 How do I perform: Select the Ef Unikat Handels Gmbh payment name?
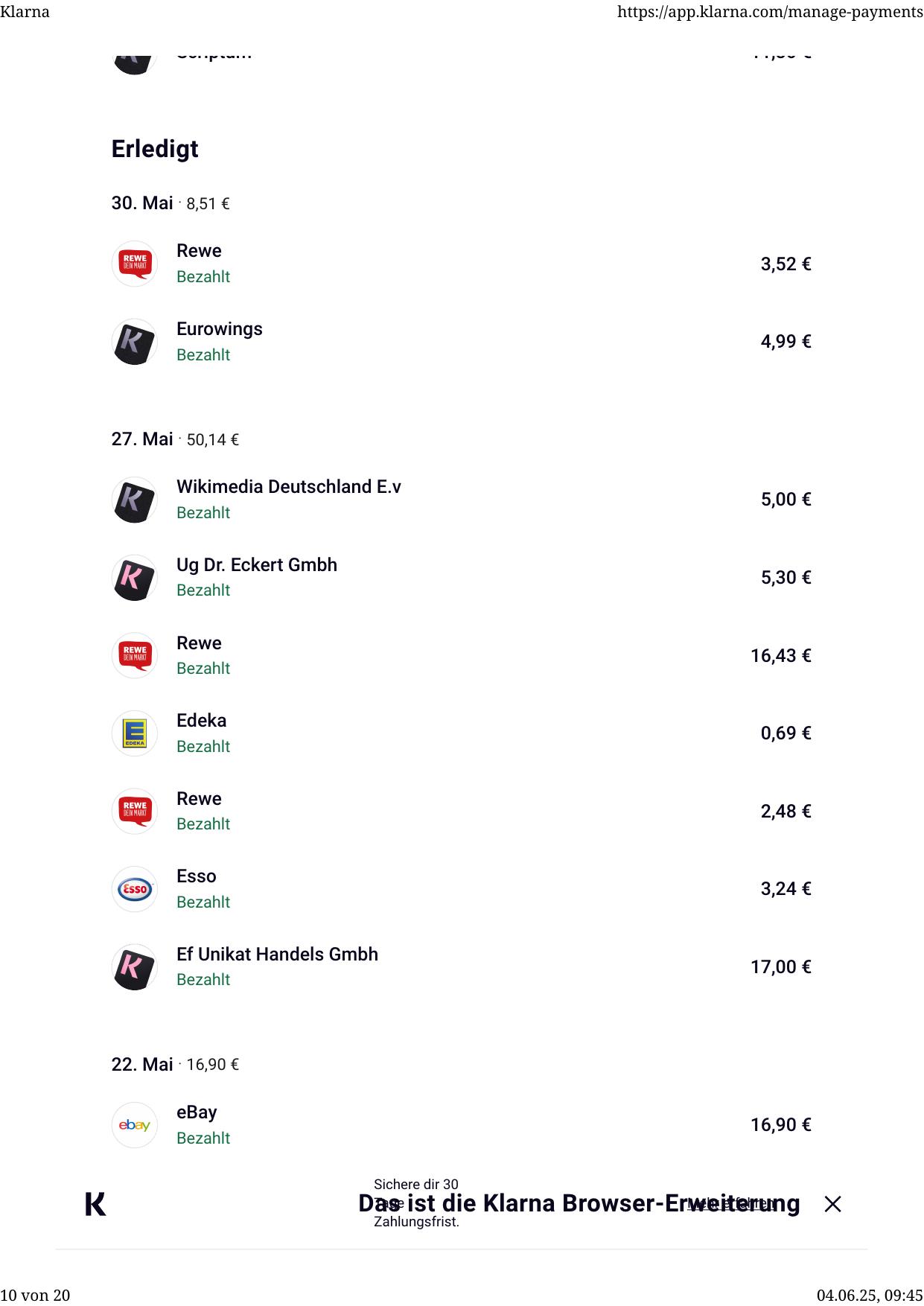click(x=277, y=955)
